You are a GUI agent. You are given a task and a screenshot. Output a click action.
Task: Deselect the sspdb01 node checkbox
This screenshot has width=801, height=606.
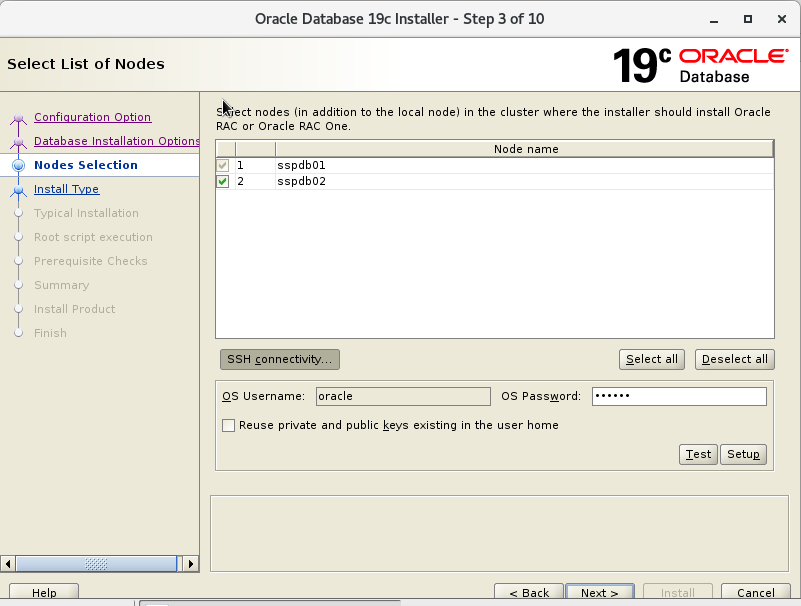click(x=223, y=165)
